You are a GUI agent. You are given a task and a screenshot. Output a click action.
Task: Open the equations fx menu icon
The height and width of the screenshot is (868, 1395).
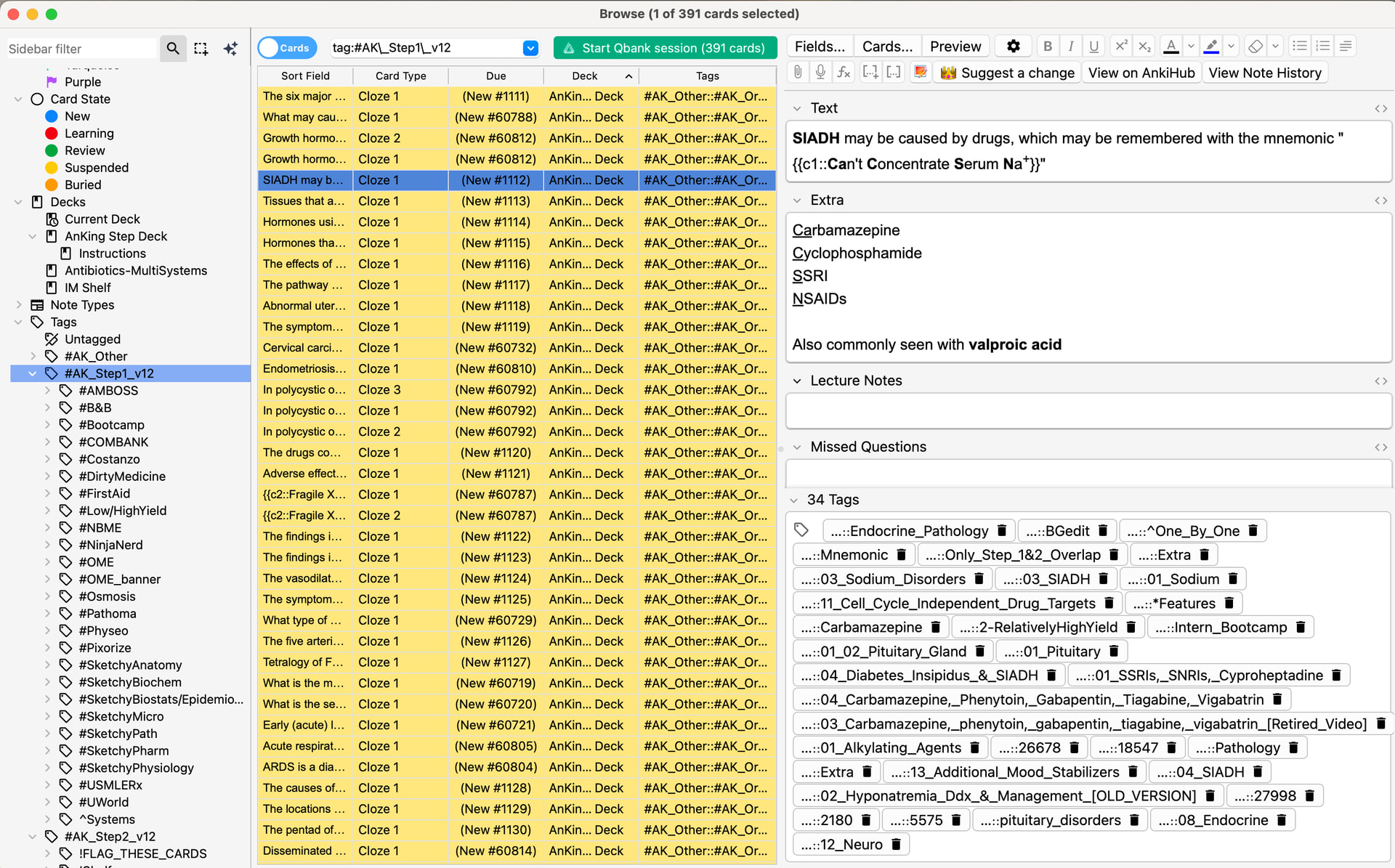point(844,72)
